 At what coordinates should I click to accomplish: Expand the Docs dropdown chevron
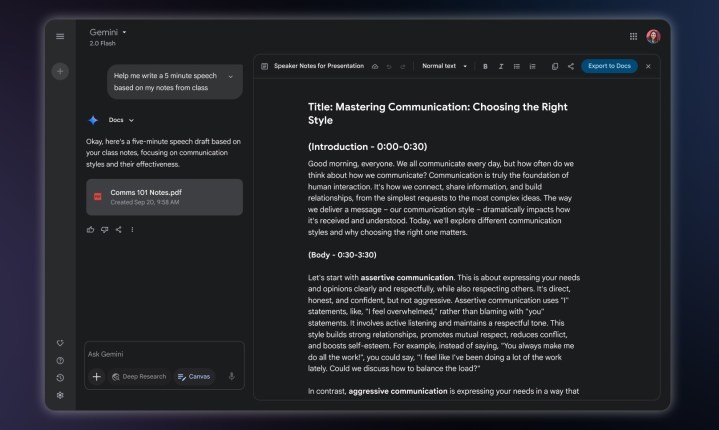(131, 120)
